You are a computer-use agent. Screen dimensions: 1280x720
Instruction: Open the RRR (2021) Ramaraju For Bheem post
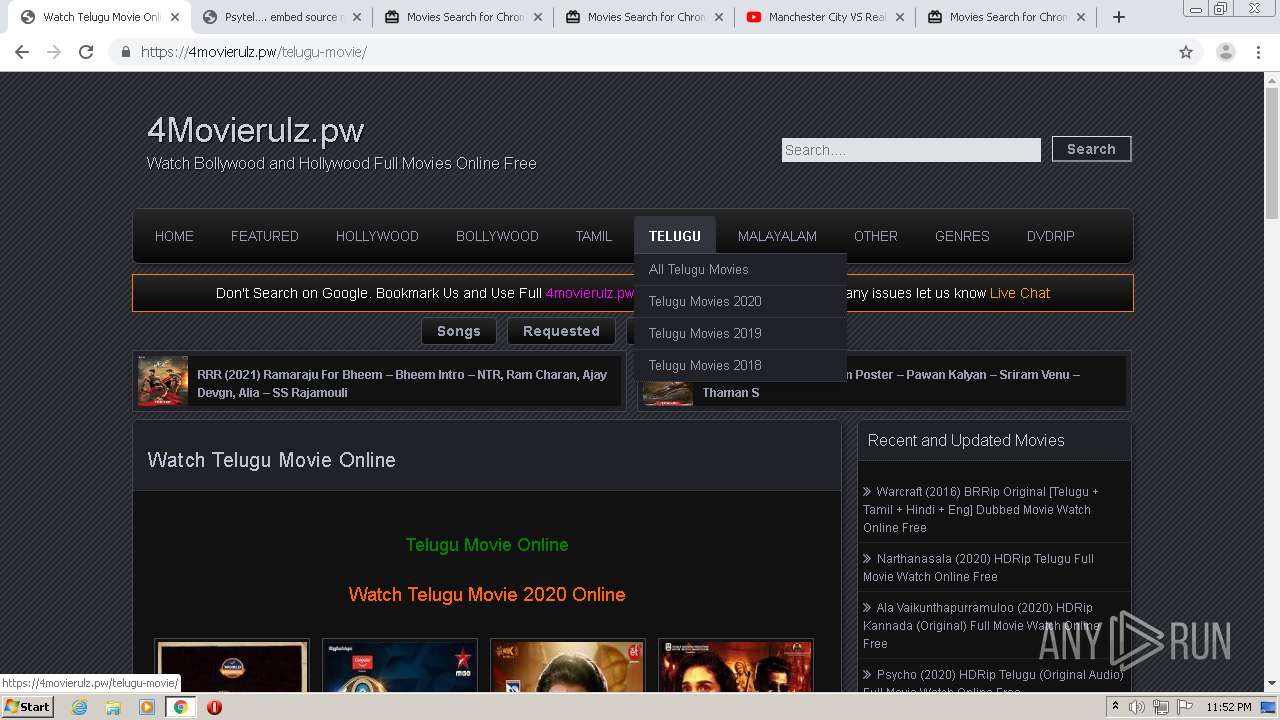pos(402,383)
